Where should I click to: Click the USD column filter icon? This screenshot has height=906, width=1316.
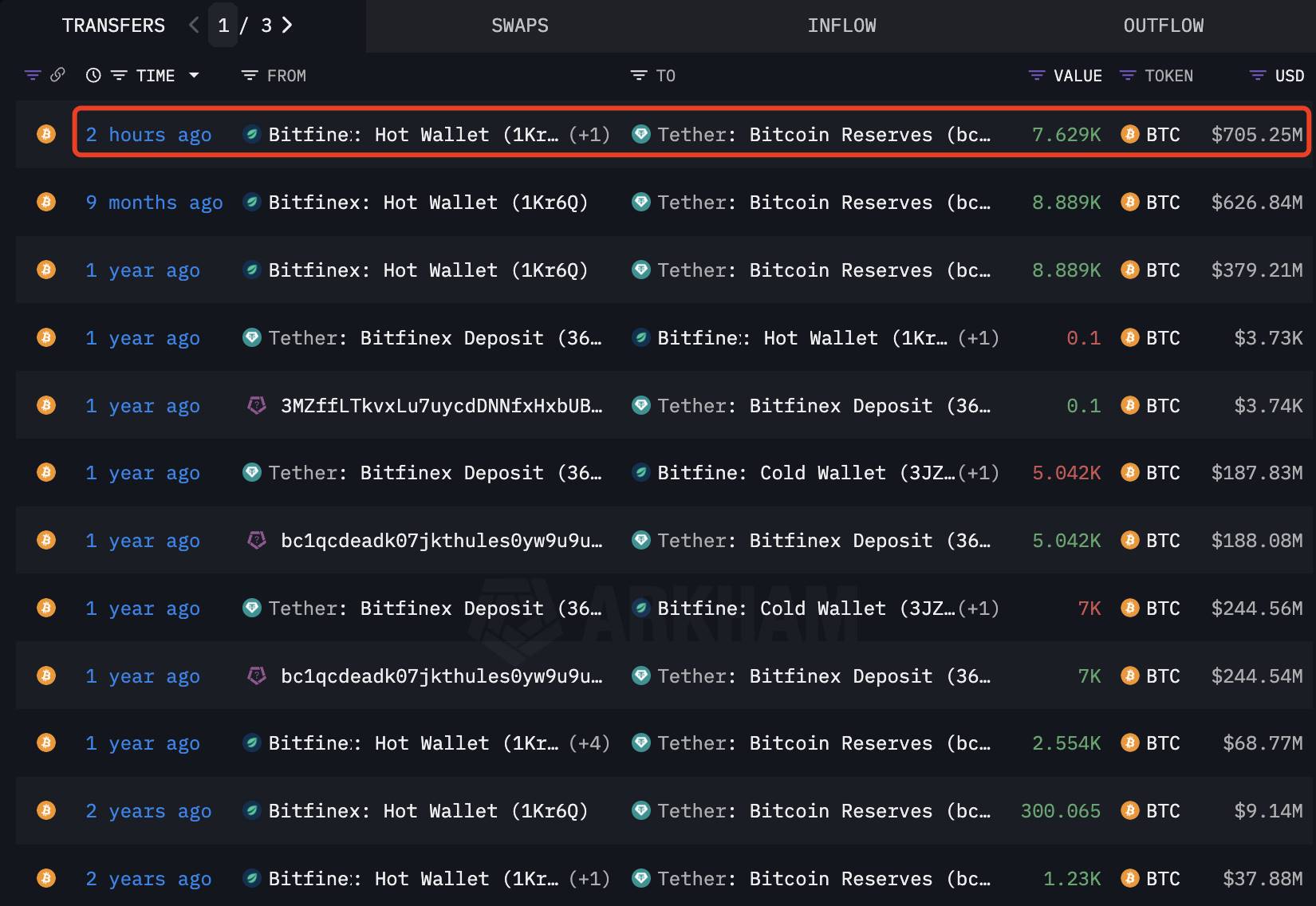pos(1258,75)
